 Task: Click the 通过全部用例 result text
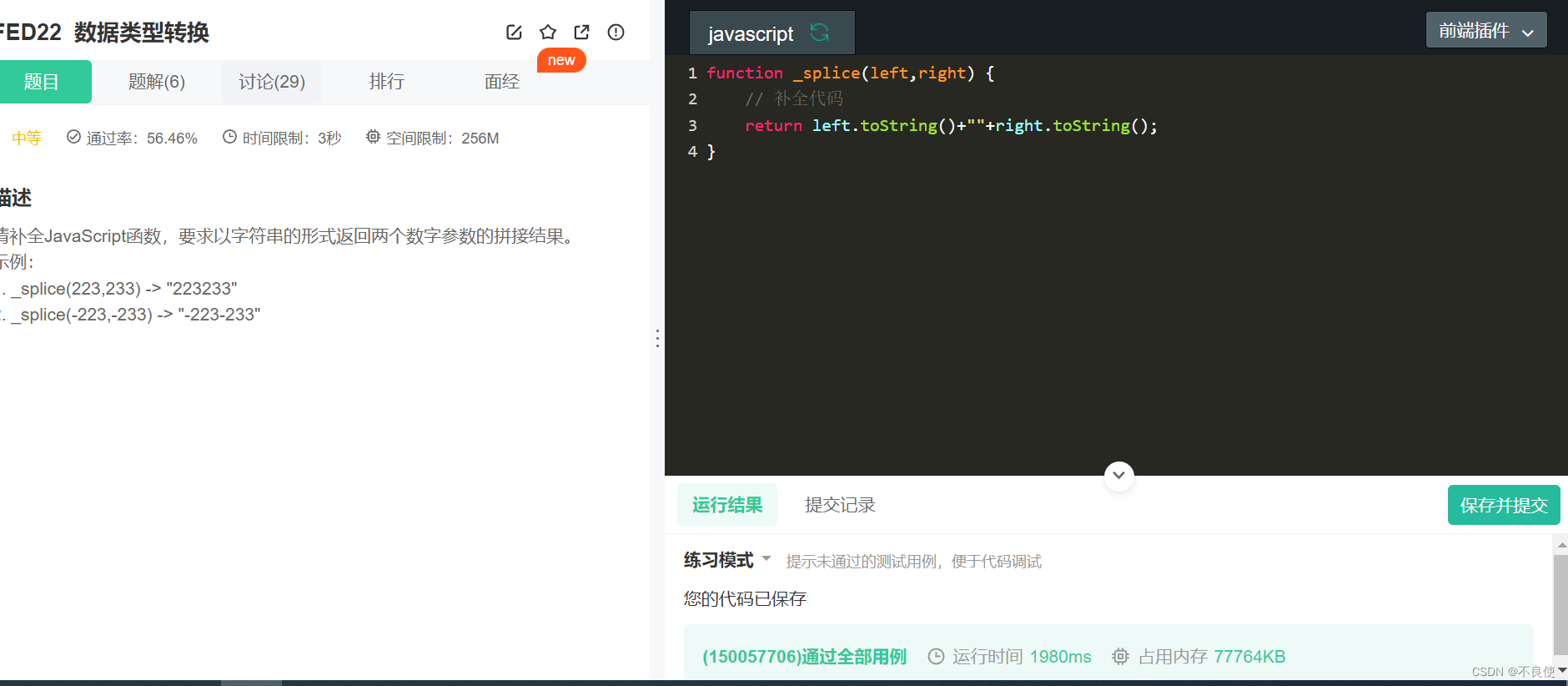pos(804,657)
